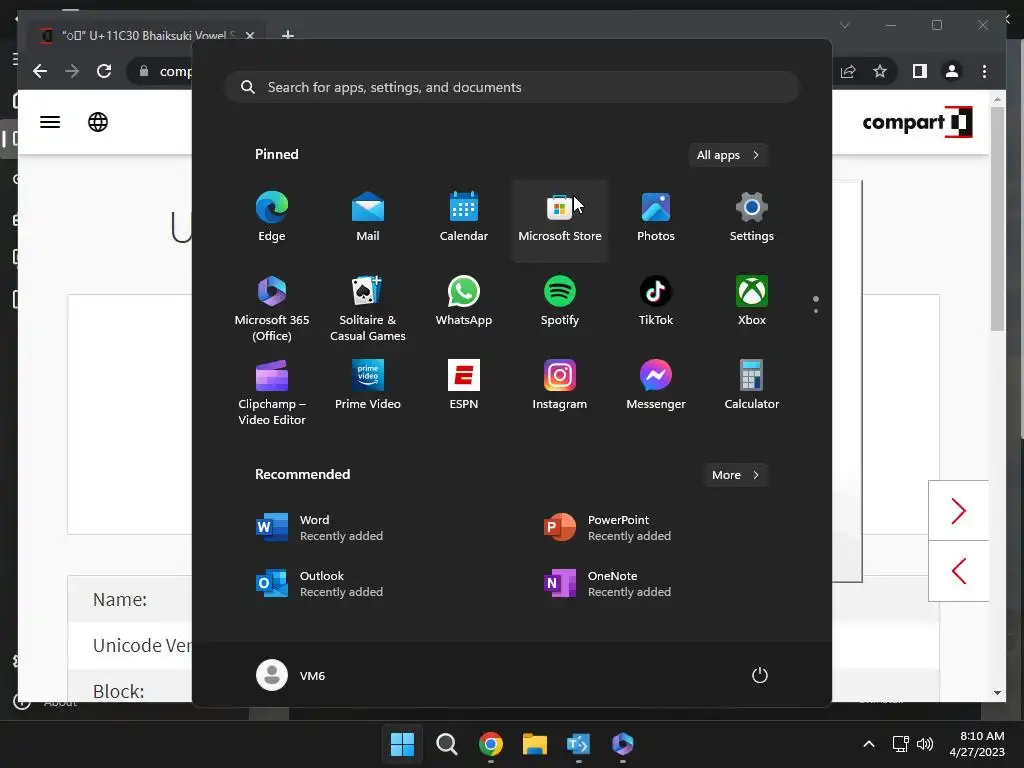Close the Bhaiksuki Vowel tab
Image resolution: width=1024 pixels, height=768 pixels.
point(249,35)
